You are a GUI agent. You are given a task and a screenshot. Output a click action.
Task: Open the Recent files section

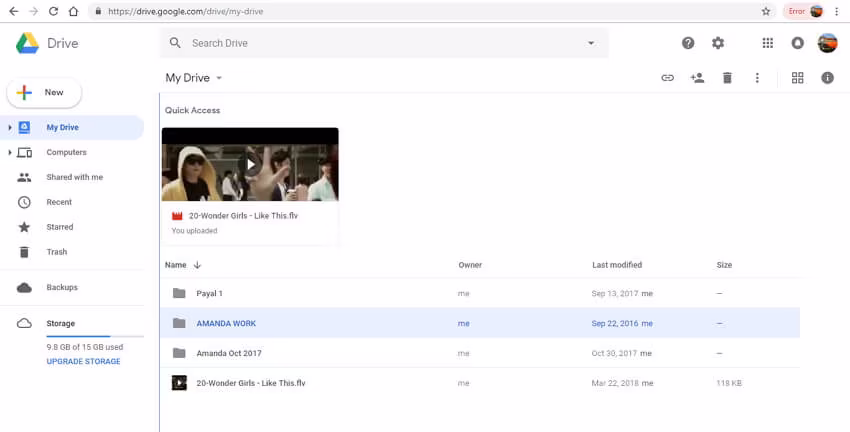click(59, 202)
